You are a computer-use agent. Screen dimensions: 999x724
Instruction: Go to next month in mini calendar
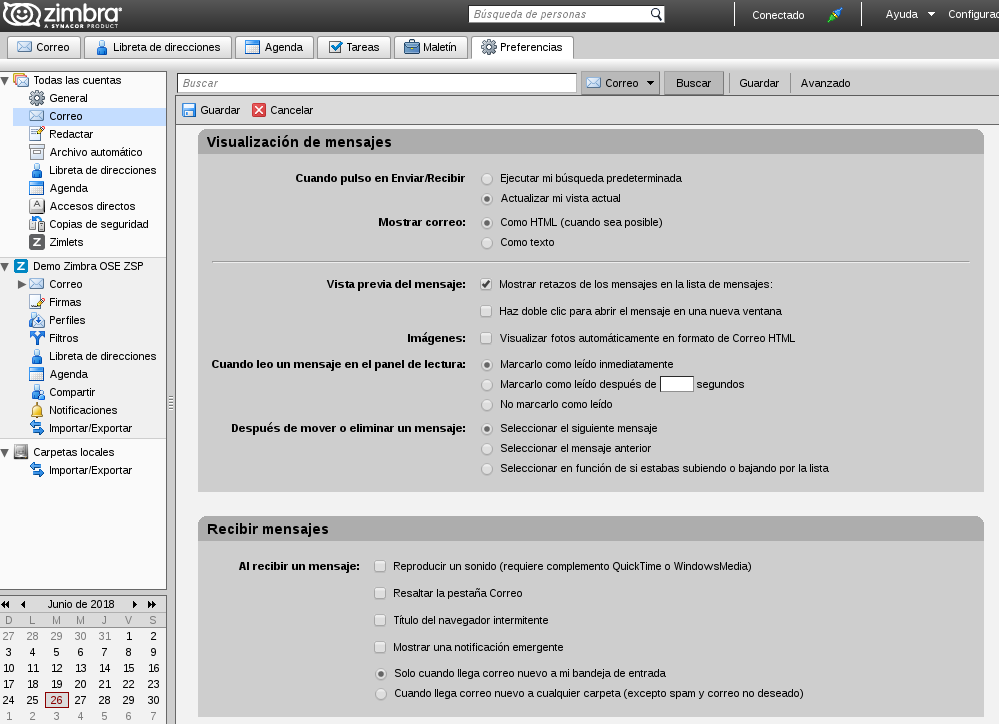(134, 604)
